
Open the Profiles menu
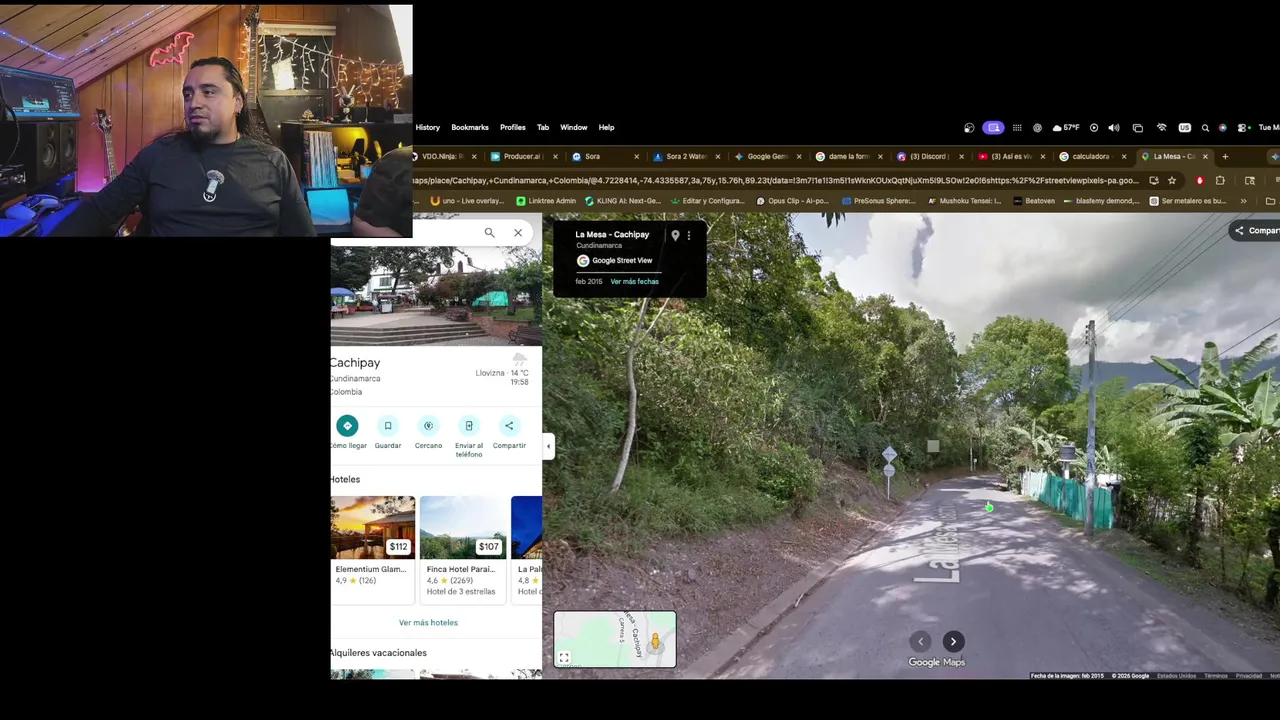point(513,127)
